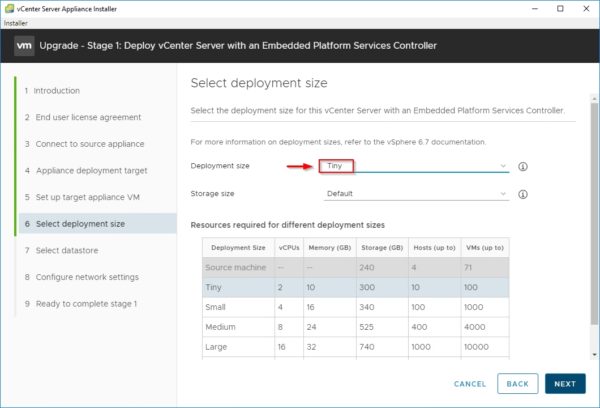Screen dimensions: 600x408
Task: Close the installer window
Action: click(x=586, y=8)
